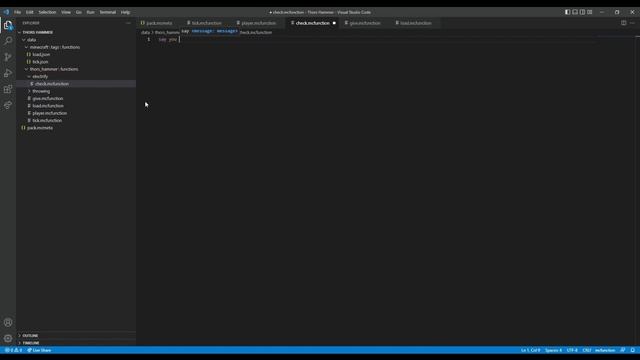
Task: Click the UTF-8 encoding status item
Action: click(572, 350)
